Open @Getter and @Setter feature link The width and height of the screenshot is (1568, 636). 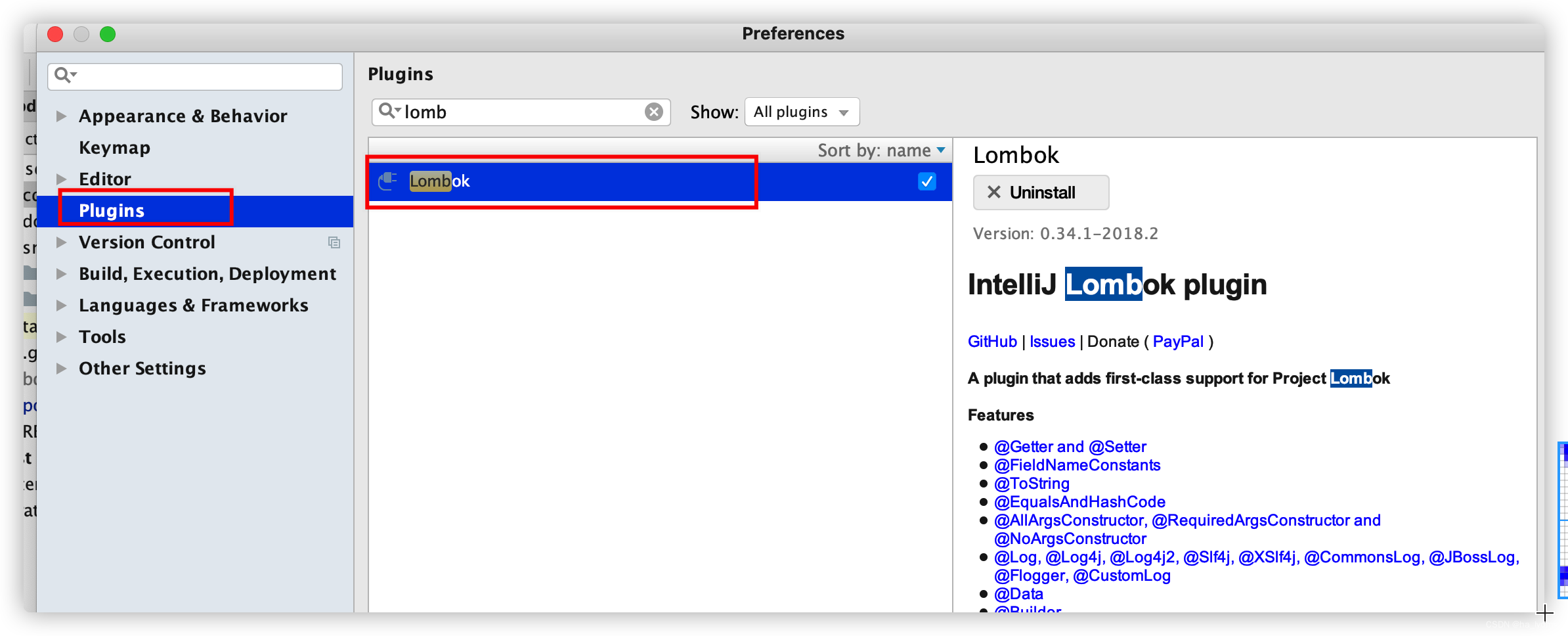point(1070,447)
